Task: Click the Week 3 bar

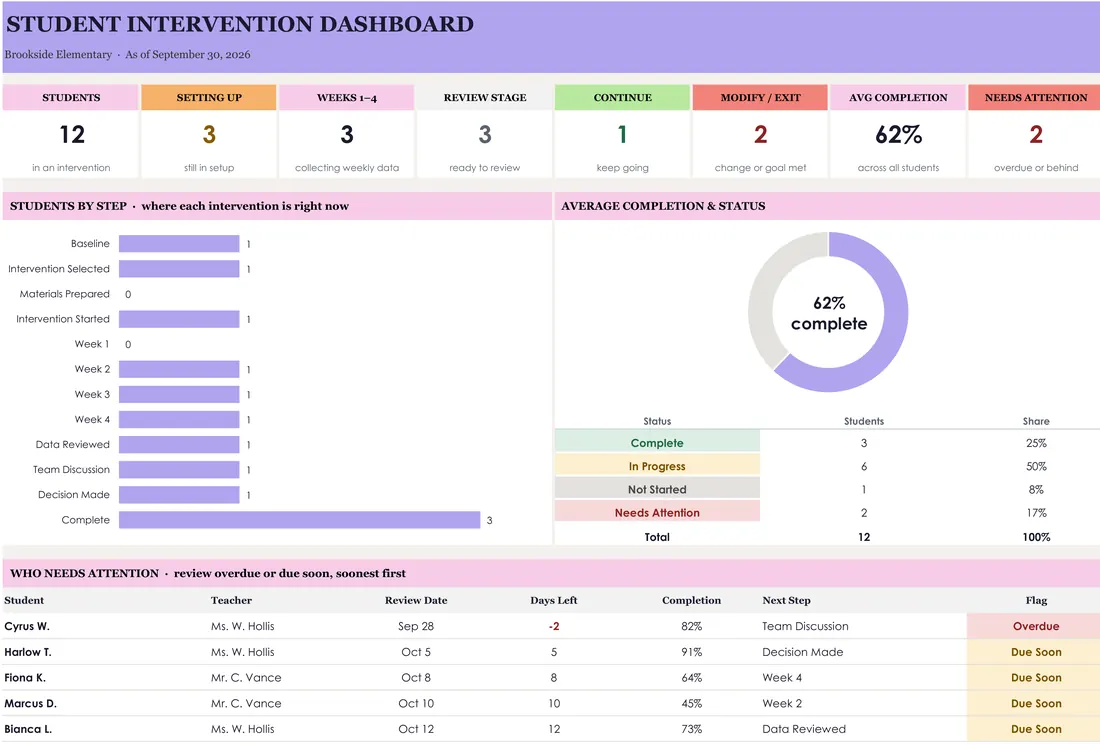Action: (179, 394)
